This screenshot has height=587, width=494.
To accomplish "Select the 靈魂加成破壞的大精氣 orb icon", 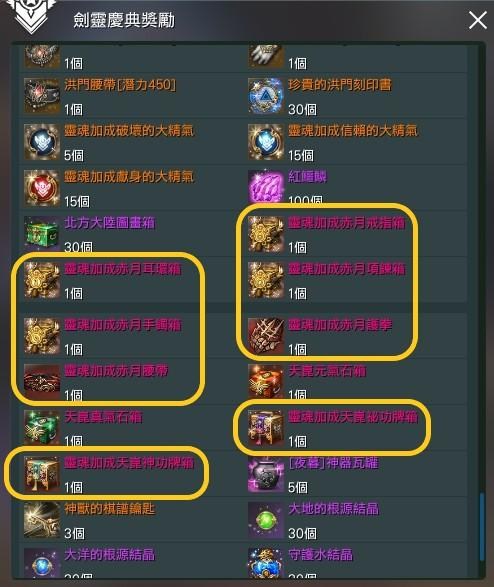I will (x=42, y=142).
